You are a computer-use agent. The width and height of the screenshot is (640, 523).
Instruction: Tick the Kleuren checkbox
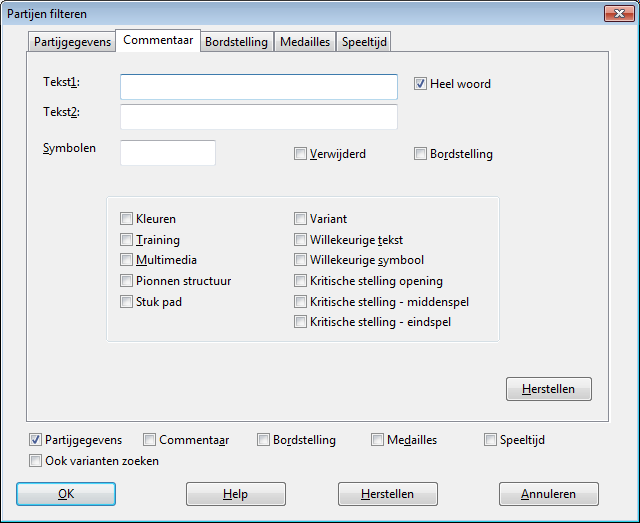(x=127, y=219)
